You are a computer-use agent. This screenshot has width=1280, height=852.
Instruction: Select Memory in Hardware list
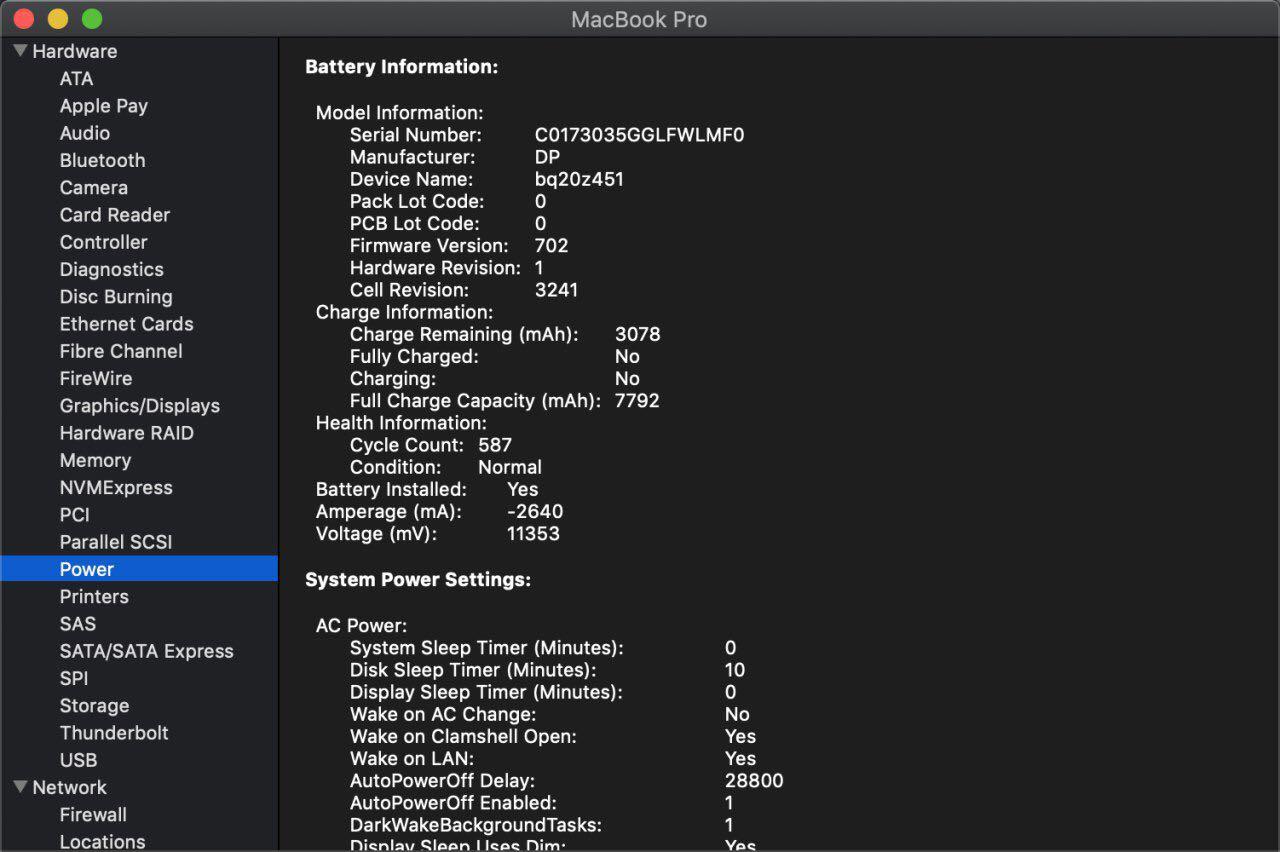[95, 460]
